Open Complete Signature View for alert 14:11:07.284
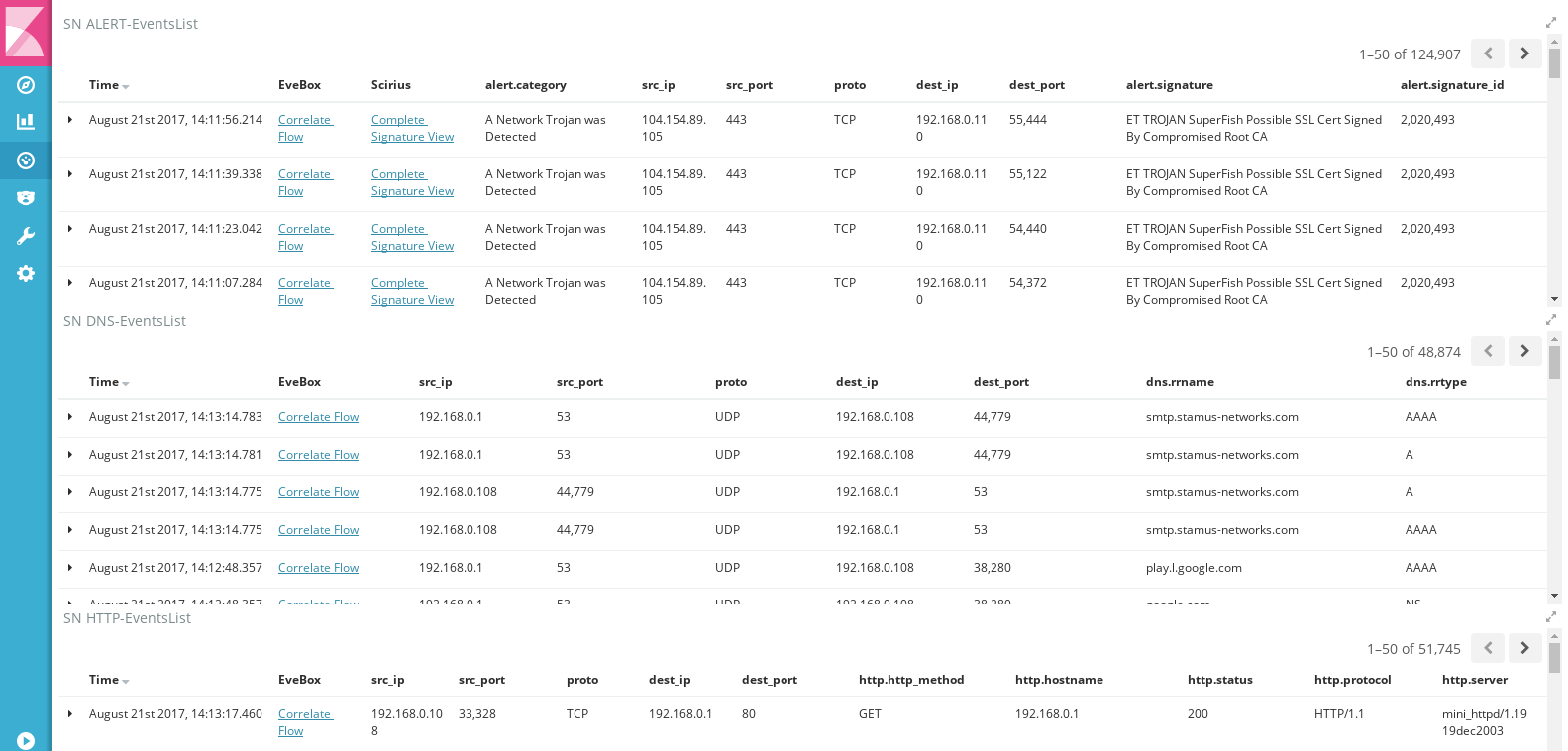Viewport: 1568px width, 751px height. pos(412,291)
